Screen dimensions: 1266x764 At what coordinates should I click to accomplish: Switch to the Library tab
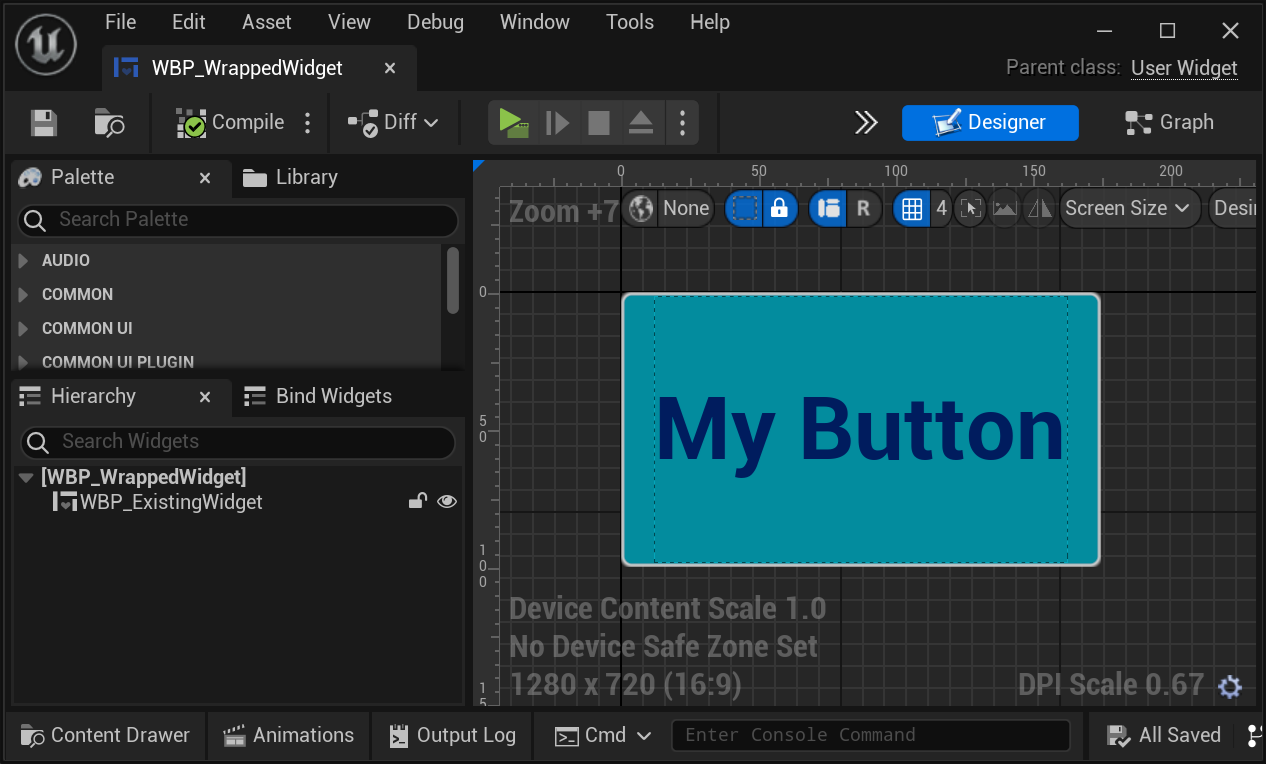[291, 177]
